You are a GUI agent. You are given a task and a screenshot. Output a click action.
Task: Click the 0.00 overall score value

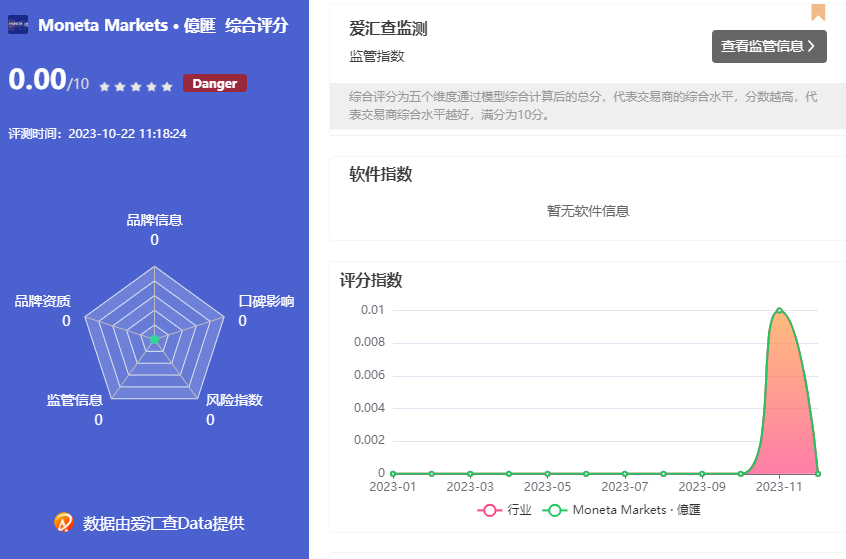37,79
